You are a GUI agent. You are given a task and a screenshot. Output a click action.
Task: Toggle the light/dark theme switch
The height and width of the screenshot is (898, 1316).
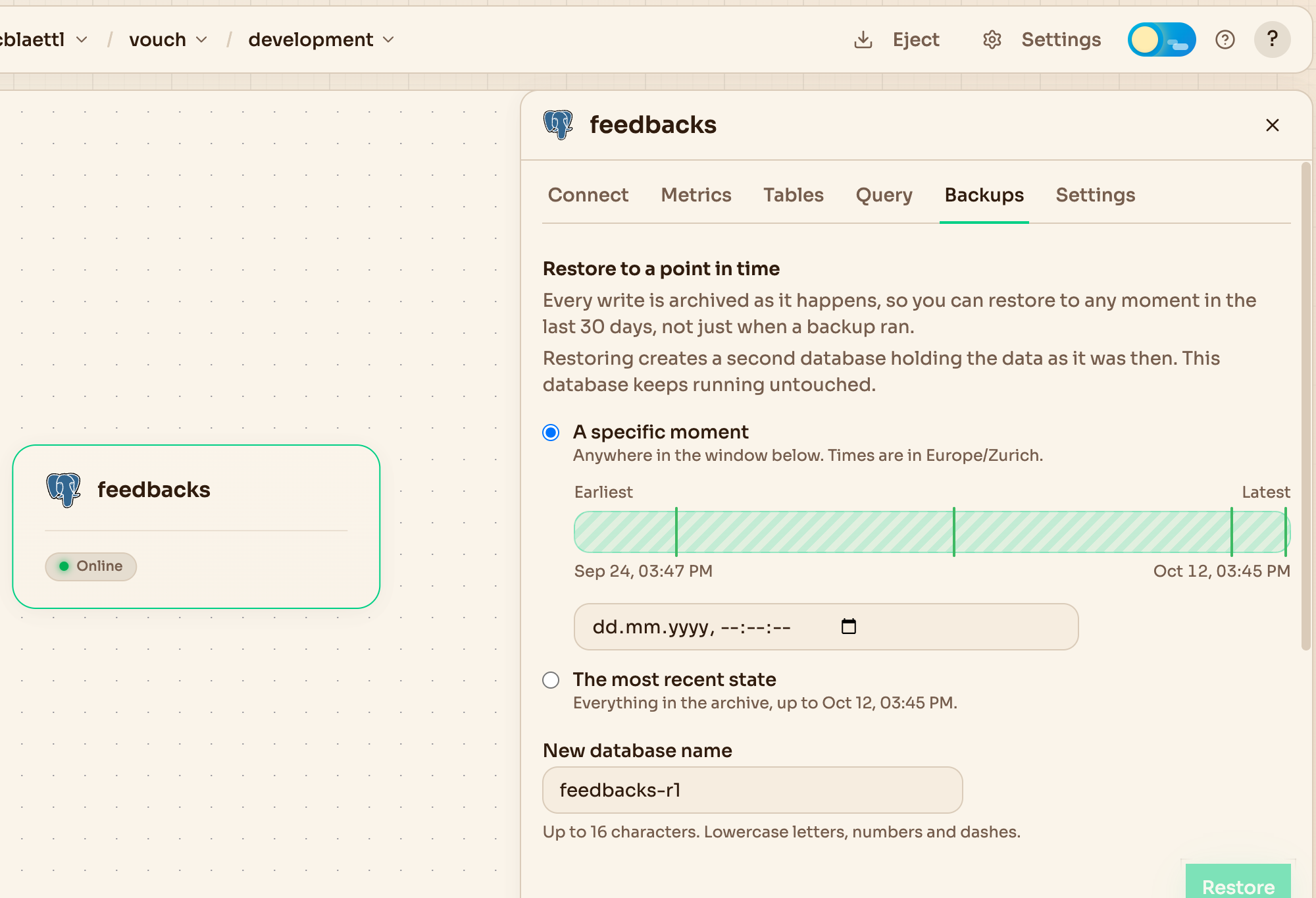click(1161, 40)
